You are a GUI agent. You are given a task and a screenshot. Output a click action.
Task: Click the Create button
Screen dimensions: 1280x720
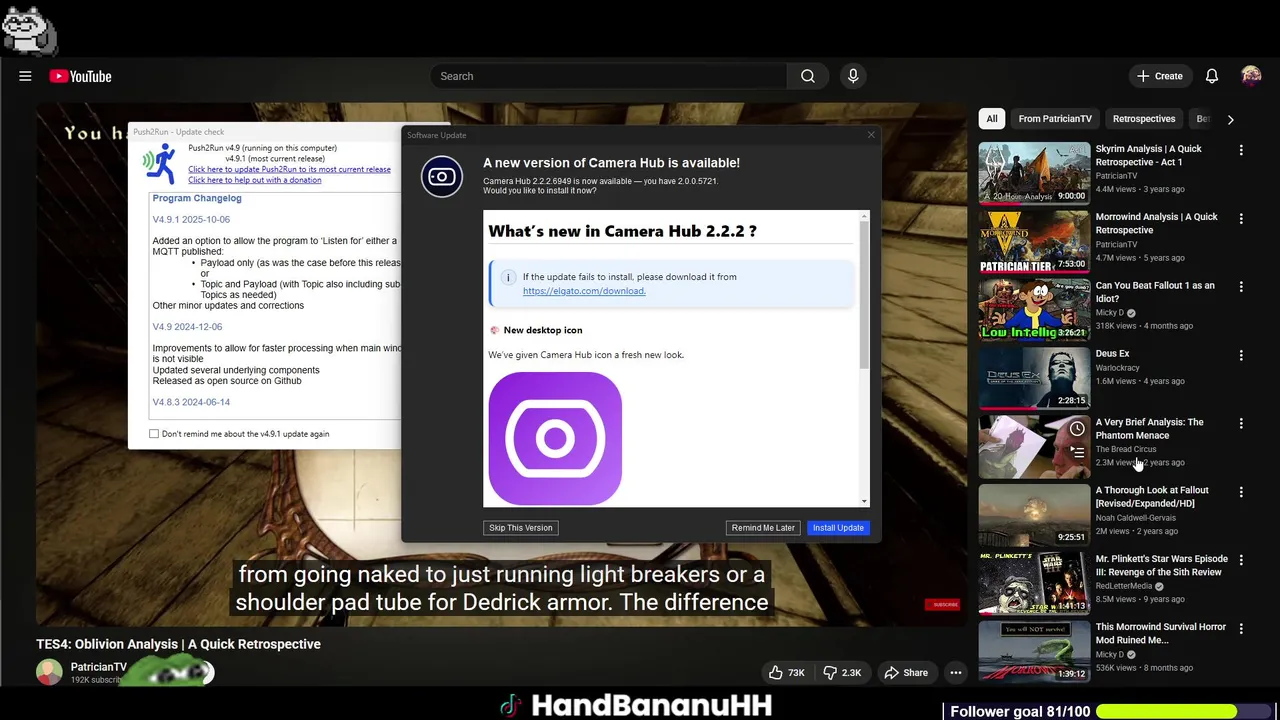tap(1159, 76)
